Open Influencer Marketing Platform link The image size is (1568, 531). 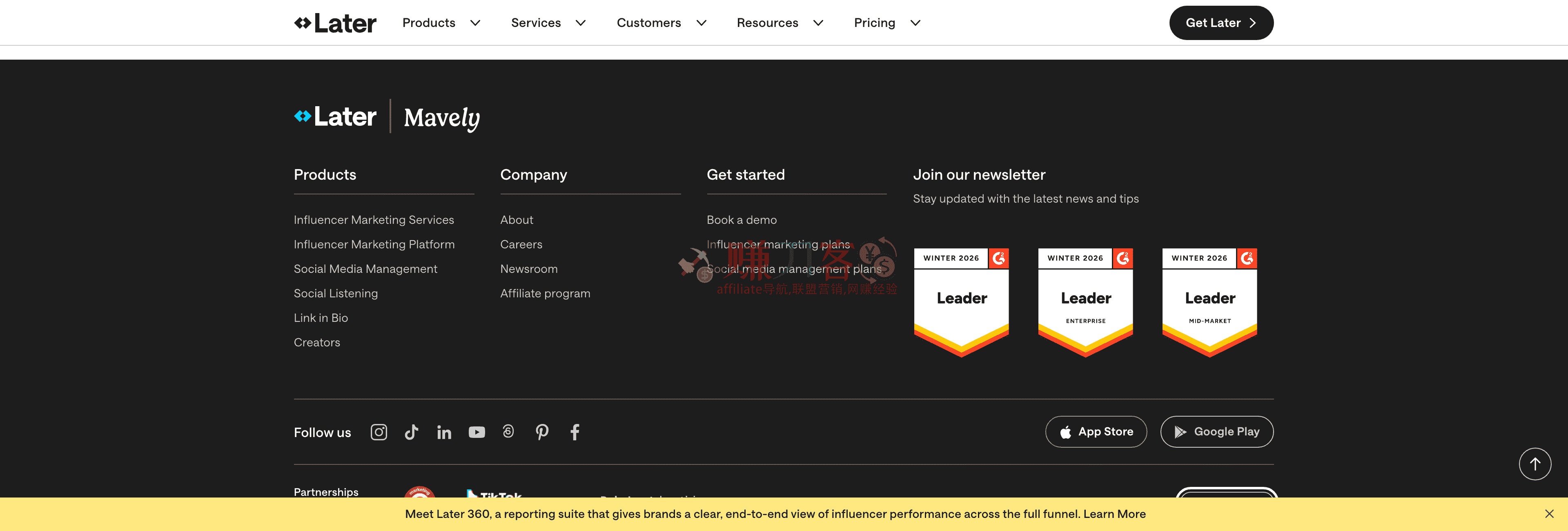point(374,244)
